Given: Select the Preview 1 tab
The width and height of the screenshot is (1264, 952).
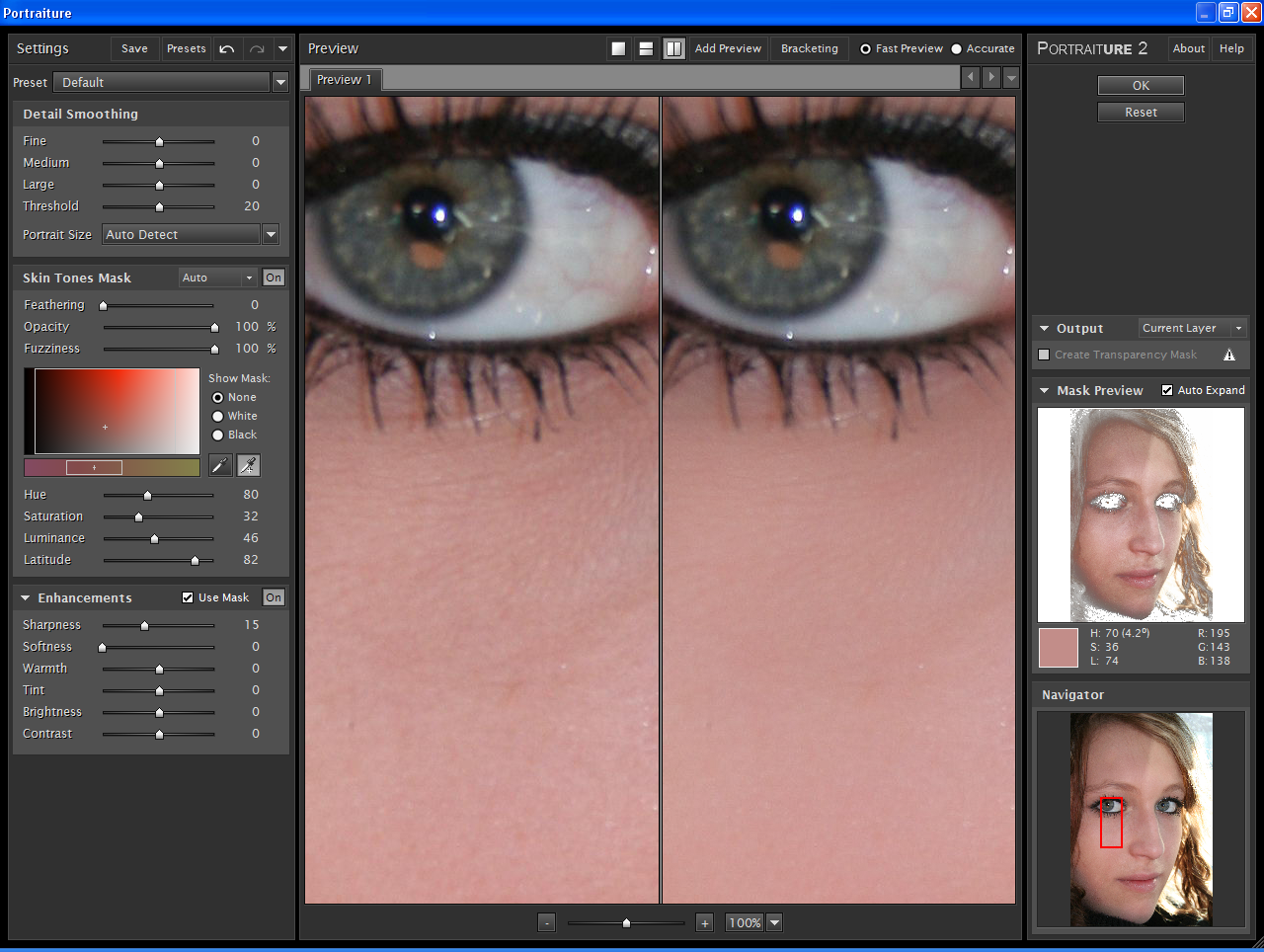Looking at the screenshot, I should pos(344,79).
